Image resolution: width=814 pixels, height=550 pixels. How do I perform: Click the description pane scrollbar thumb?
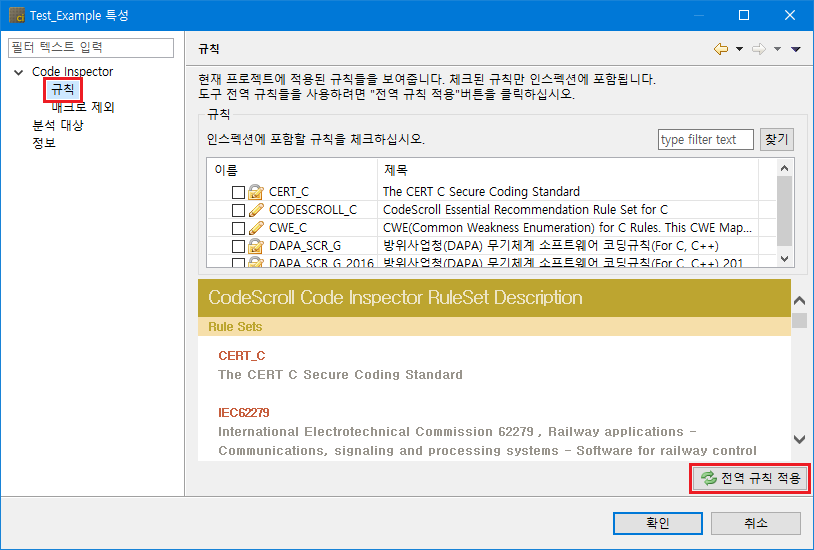click(x=799, y=320)
